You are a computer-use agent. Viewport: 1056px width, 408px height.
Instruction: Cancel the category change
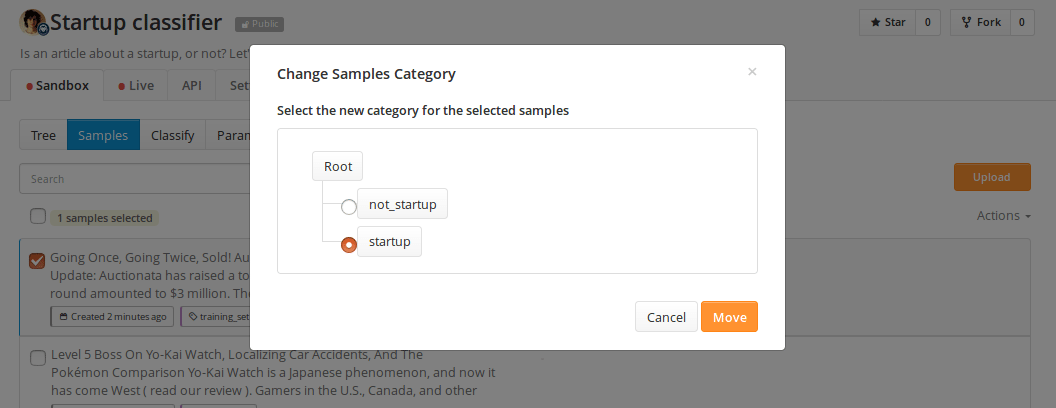[666, 317]
